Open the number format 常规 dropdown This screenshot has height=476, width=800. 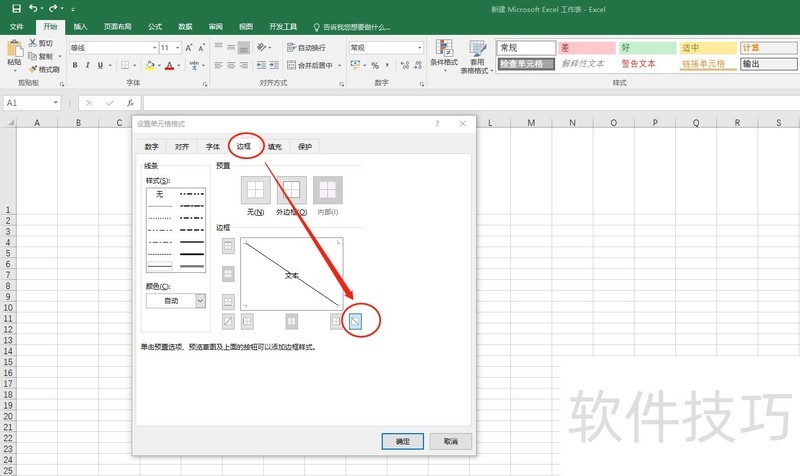419,48
